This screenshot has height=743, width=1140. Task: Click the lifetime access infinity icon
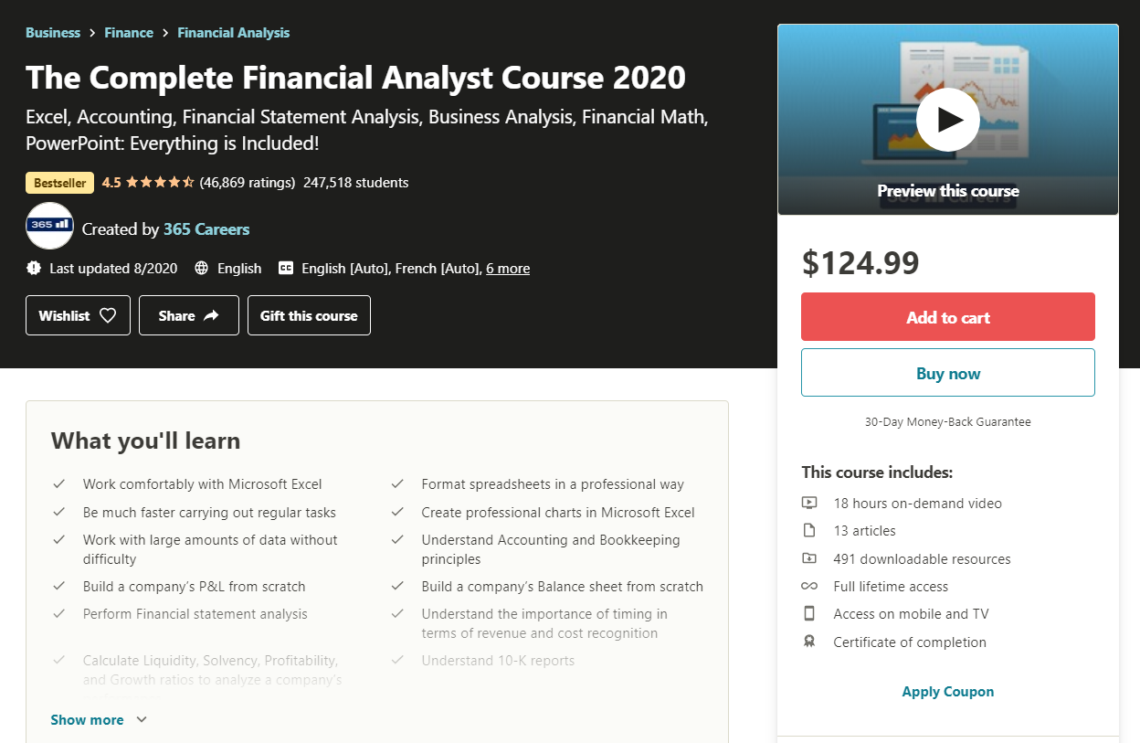[810, 586]
